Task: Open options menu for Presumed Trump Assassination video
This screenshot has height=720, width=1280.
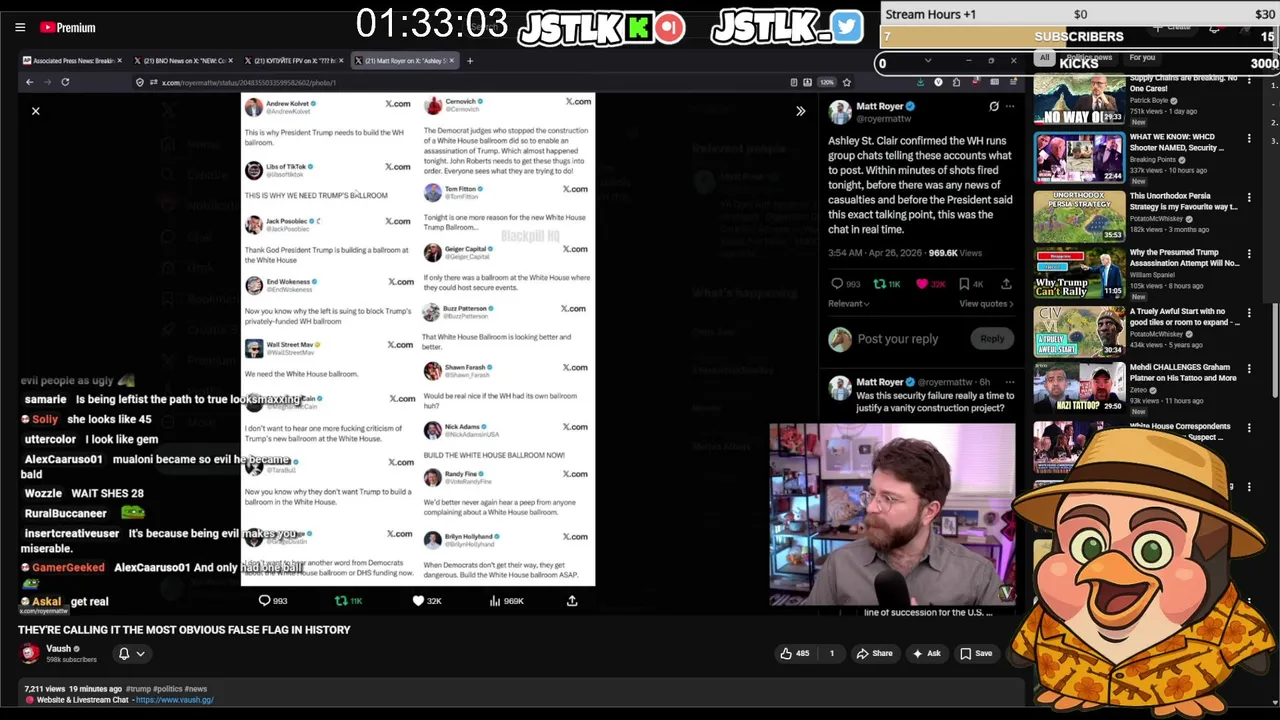Action: pyautogui.click(x=1249, y=255)
